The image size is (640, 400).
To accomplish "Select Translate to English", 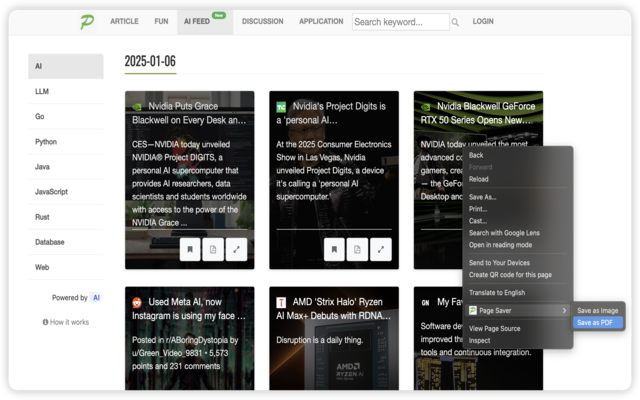I will tap(497, 293).
